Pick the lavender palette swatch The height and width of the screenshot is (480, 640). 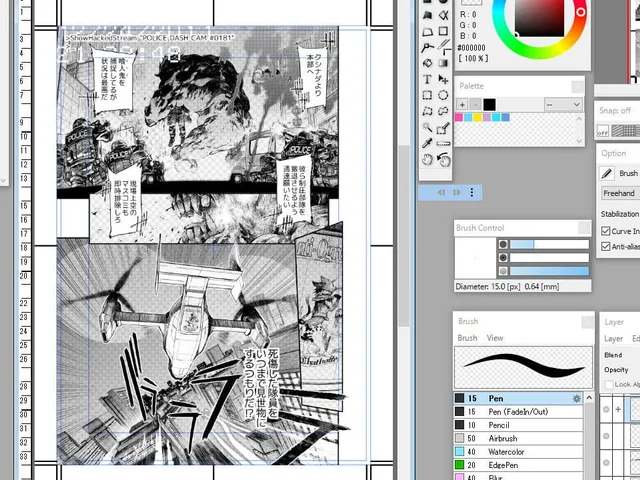tap(487, 118)
